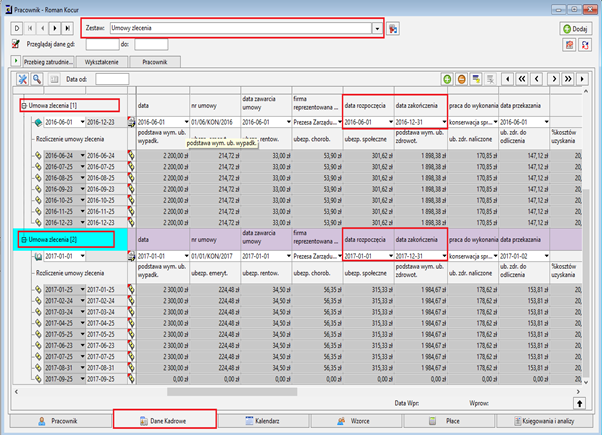Click the table edit icon in toolbar
602x435 pixels.
click(476, 79)
